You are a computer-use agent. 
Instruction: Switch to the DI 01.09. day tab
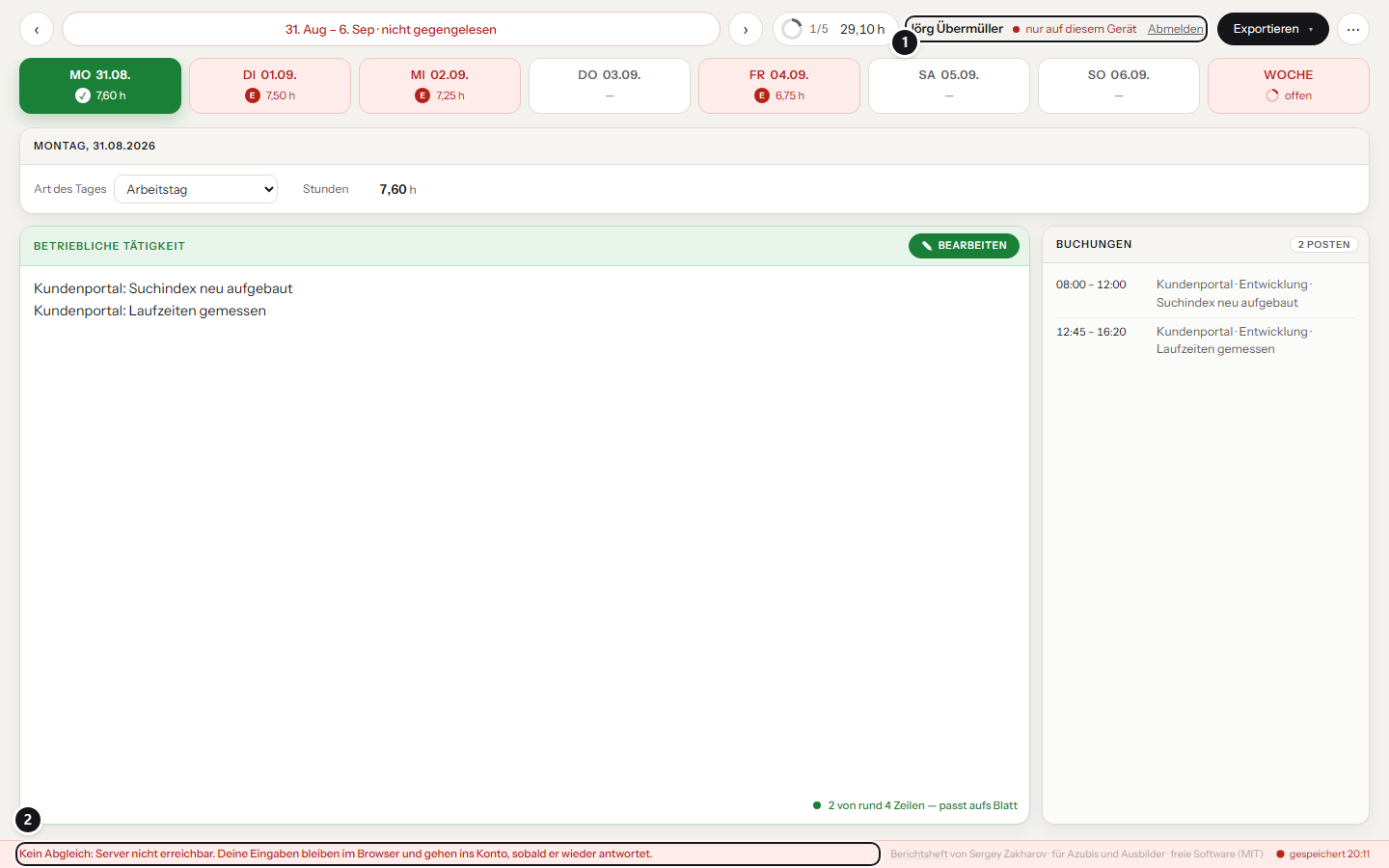point(270,86)
